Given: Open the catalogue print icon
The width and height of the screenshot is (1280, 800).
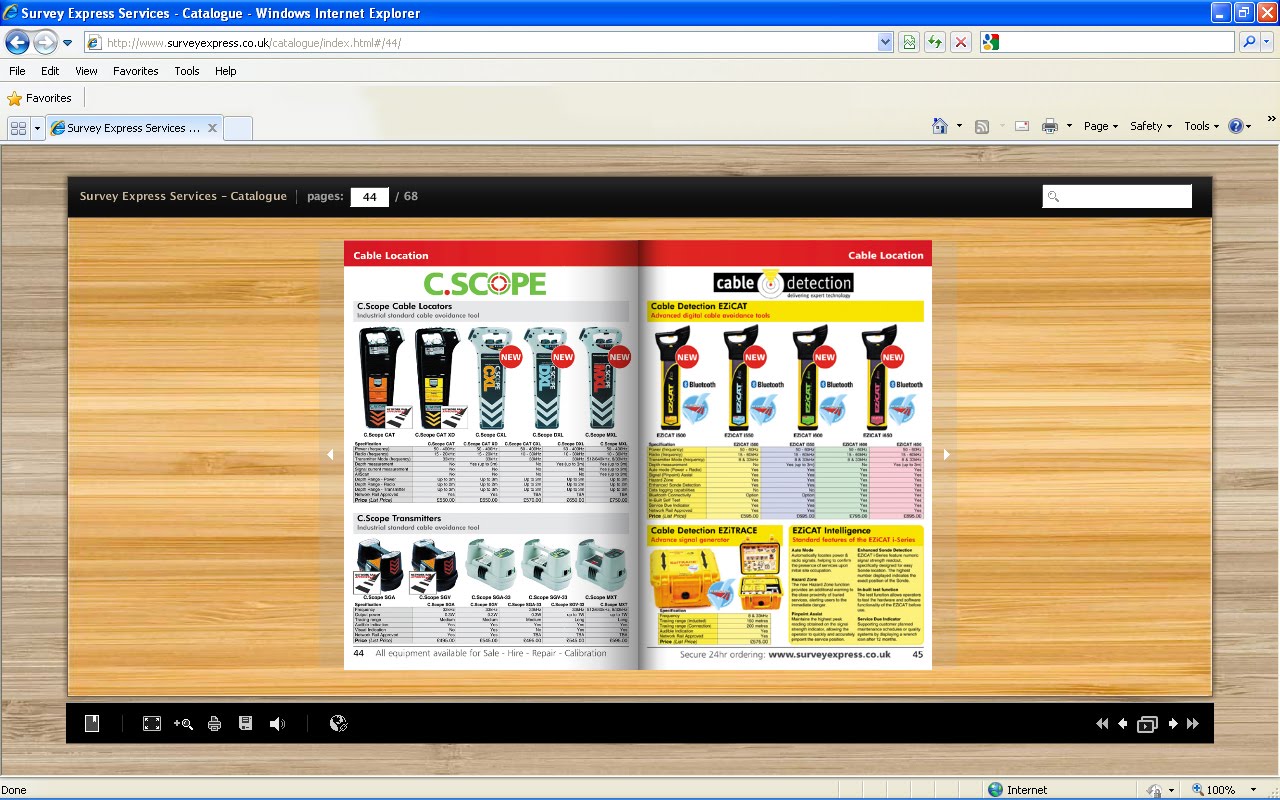Looking at the screenshot, I should point(214,723).
